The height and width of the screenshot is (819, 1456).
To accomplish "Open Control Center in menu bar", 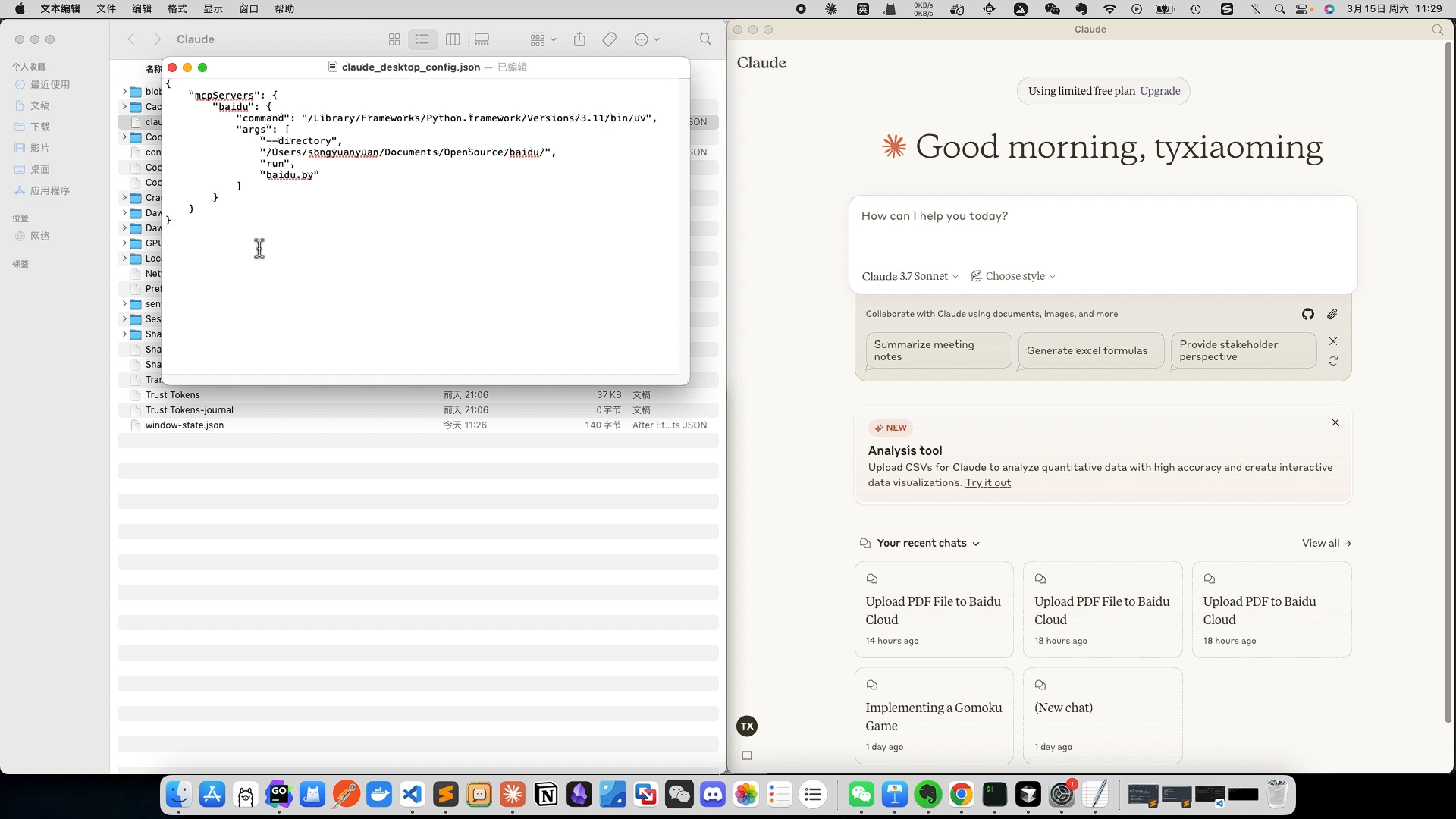I will [x=1303, y=9].
